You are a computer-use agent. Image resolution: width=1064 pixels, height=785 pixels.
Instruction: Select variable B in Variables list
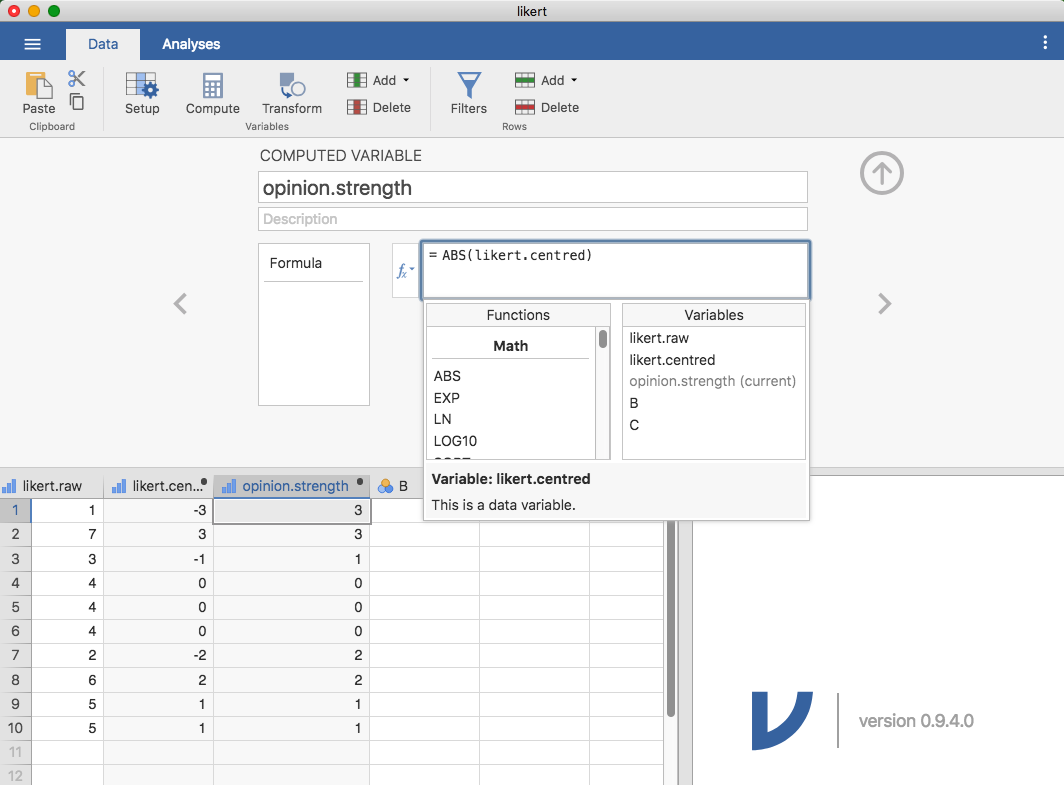pos(634,403)
